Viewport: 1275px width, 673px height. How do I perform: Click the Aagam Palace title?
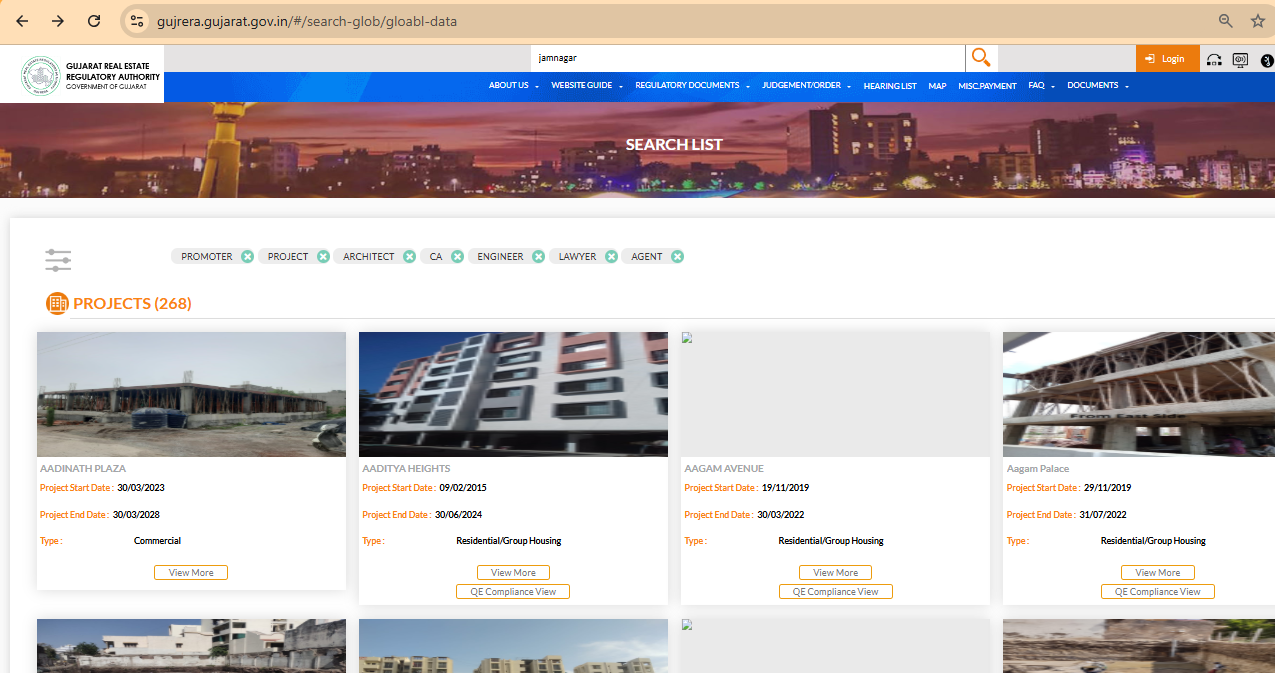point(1038,469)
